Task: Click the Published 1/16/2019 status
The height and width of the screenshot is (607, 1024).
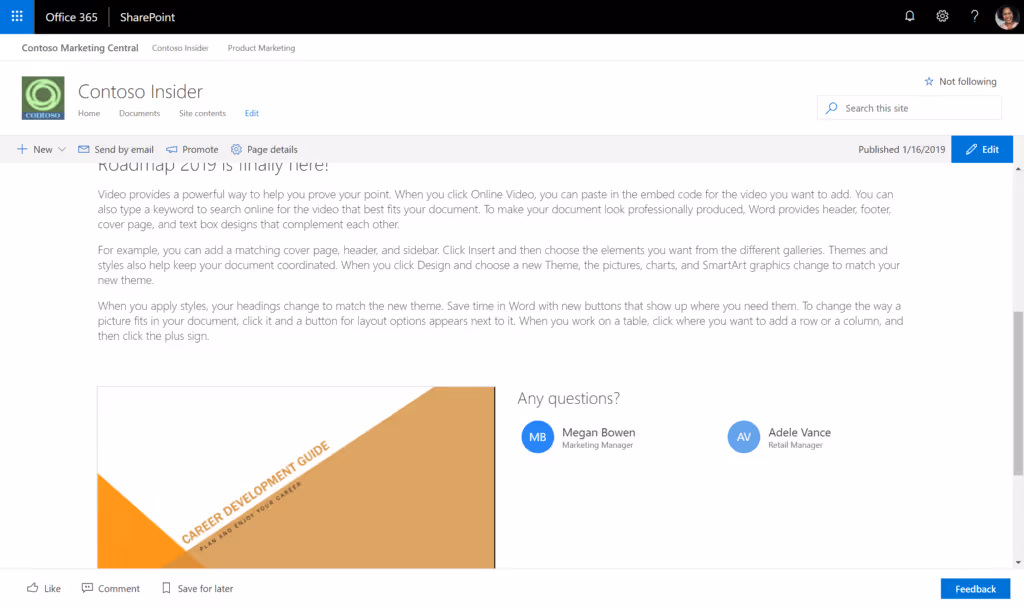Action: [x=901, y=149]
